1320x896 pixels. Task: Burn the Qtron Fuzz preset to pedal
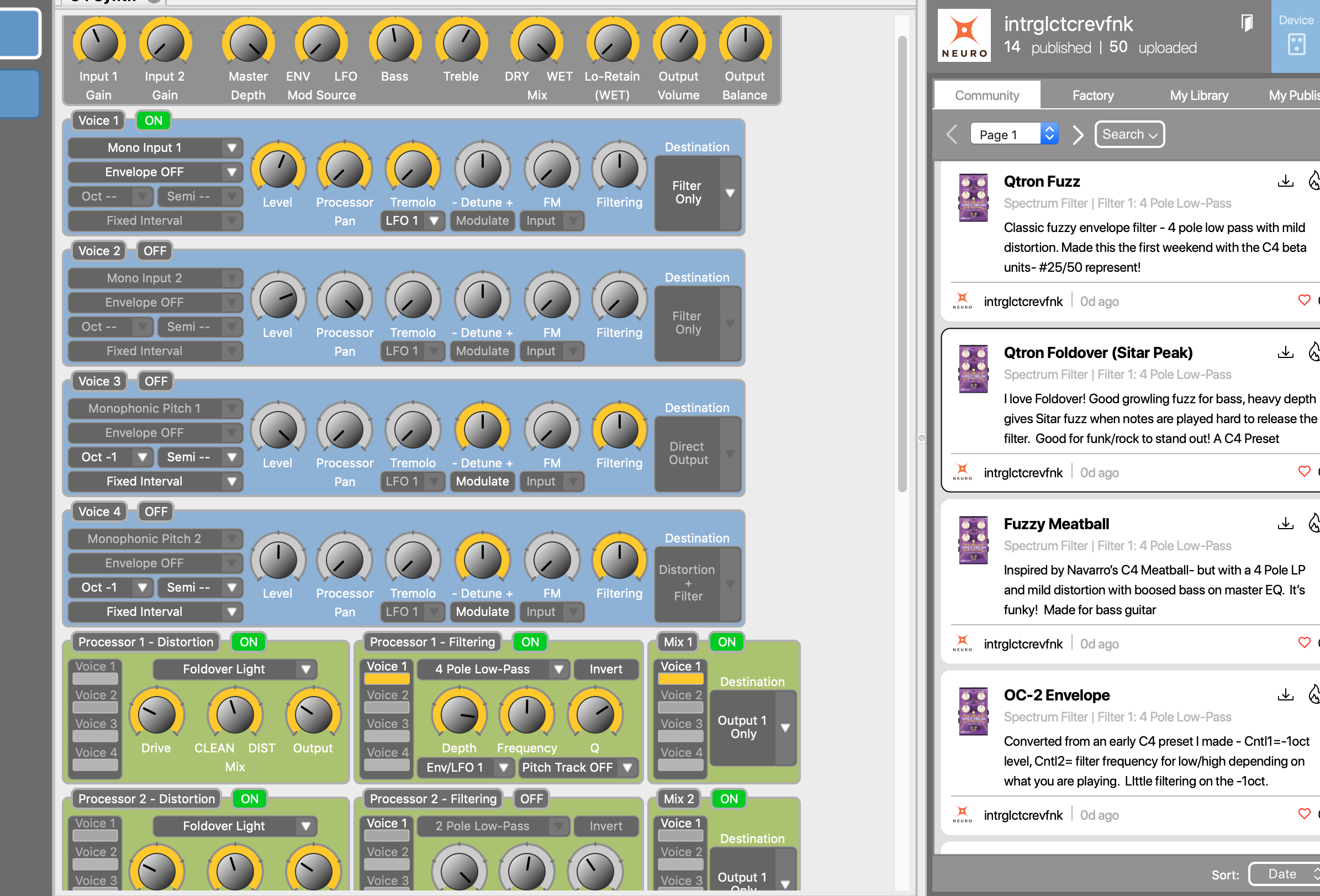click(1314, 181)
